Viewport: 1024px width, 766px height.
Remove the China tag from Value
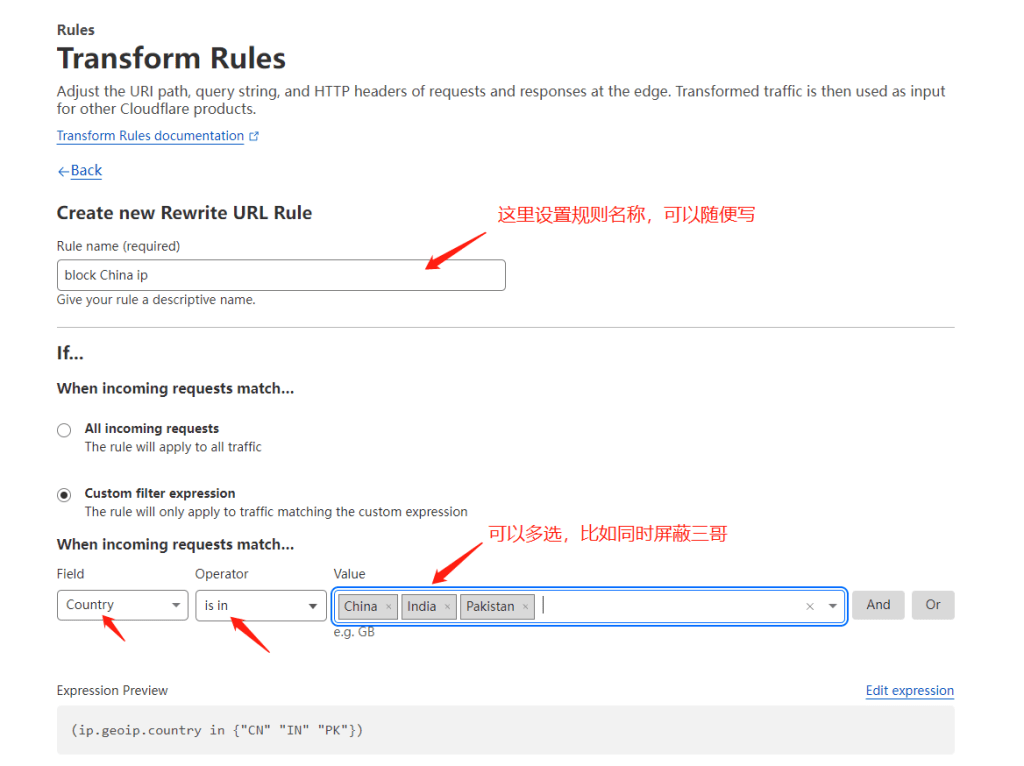pos(389,607)
